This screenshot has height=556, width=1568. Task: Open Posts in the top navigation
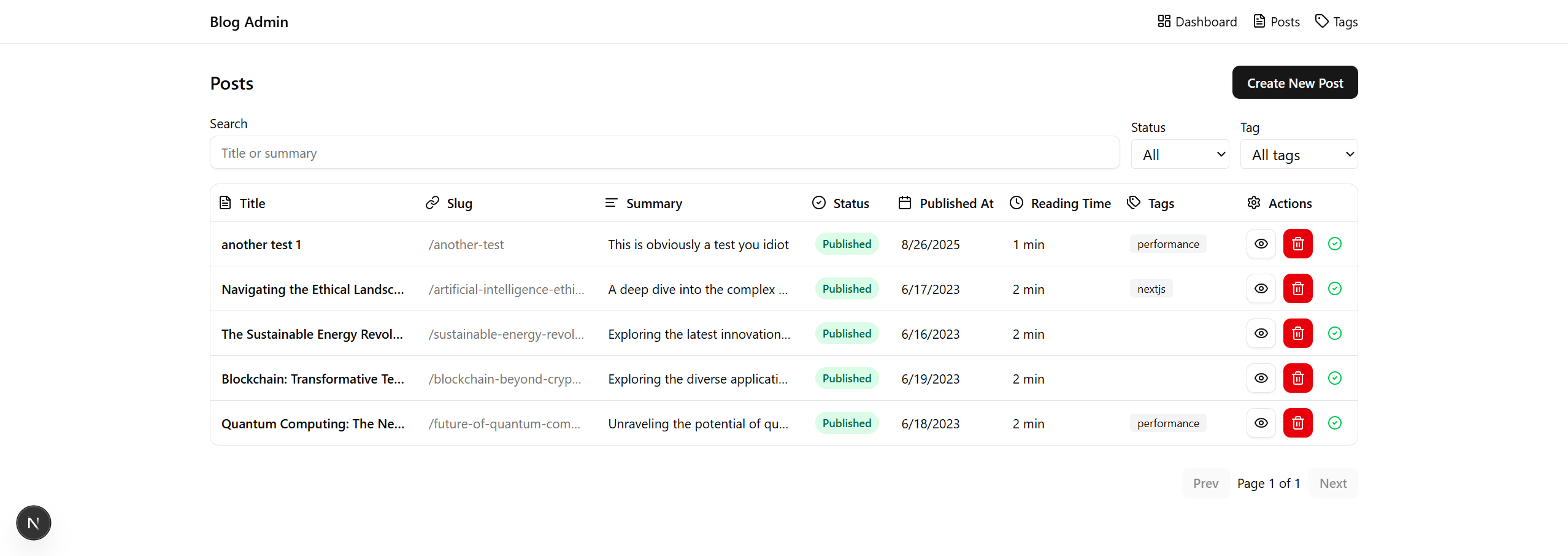1276,22
